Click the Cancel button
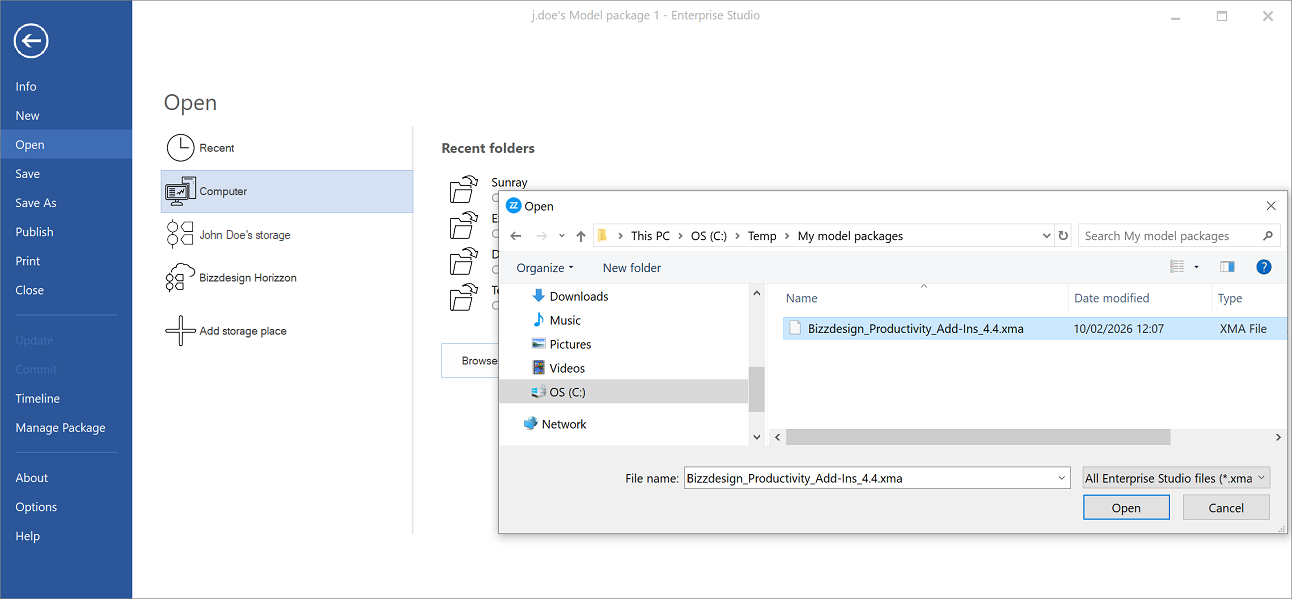Viewport: 1292px width, 599px height. coord(1226,508)
